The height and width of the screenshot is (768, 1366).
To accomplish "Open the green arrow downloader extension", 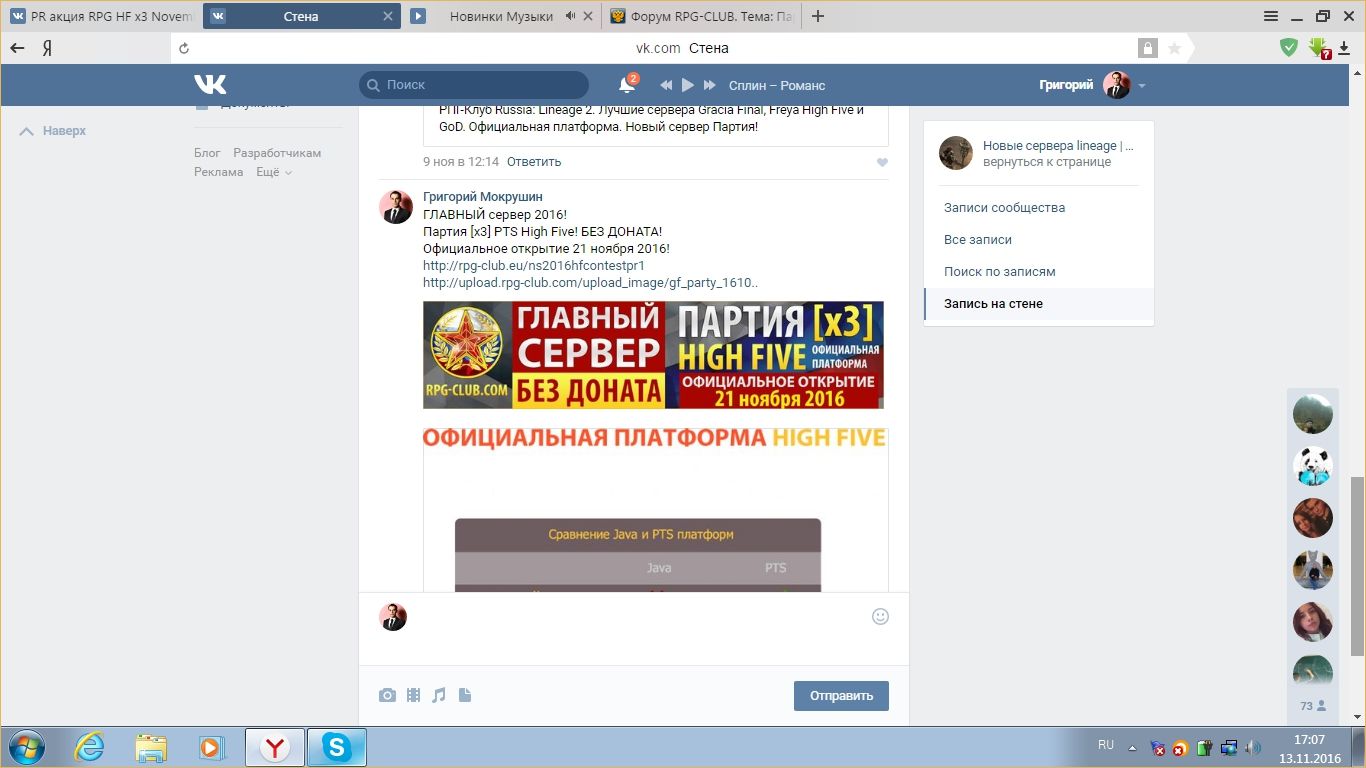I will pyautogui.click(x=1319, y=48).
